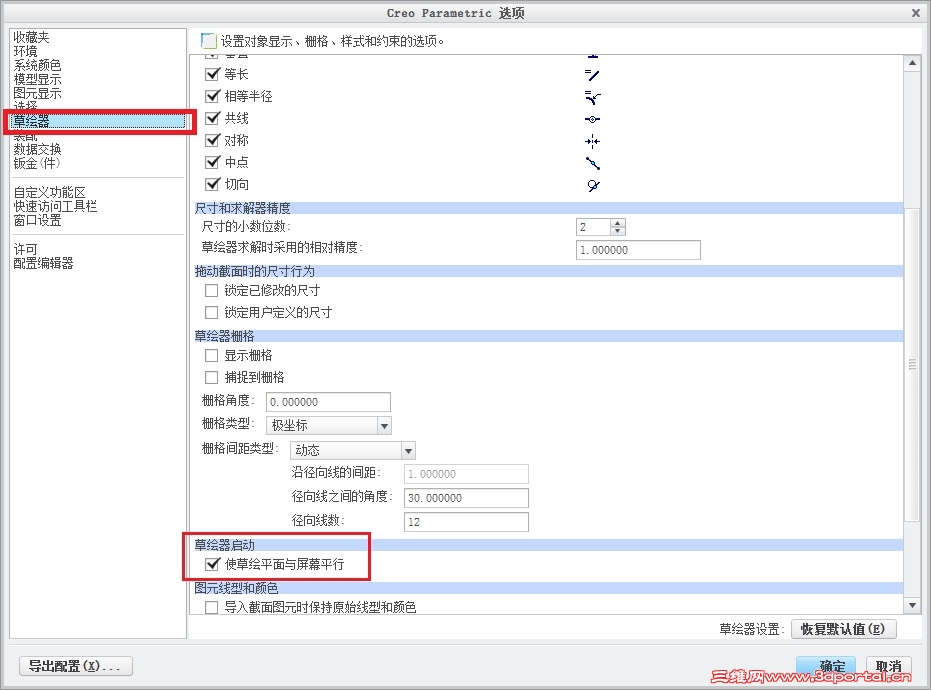Uncheck 使草绘平面与屏幕平行 option

tap(212, 564)
